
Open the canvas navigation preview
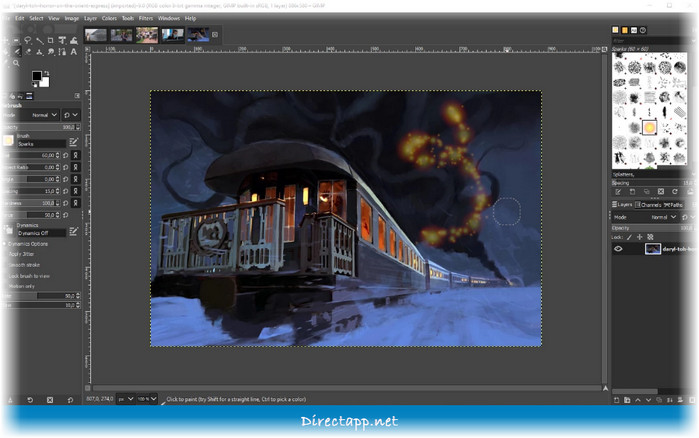pyautogui.click(x=605, y=389)
